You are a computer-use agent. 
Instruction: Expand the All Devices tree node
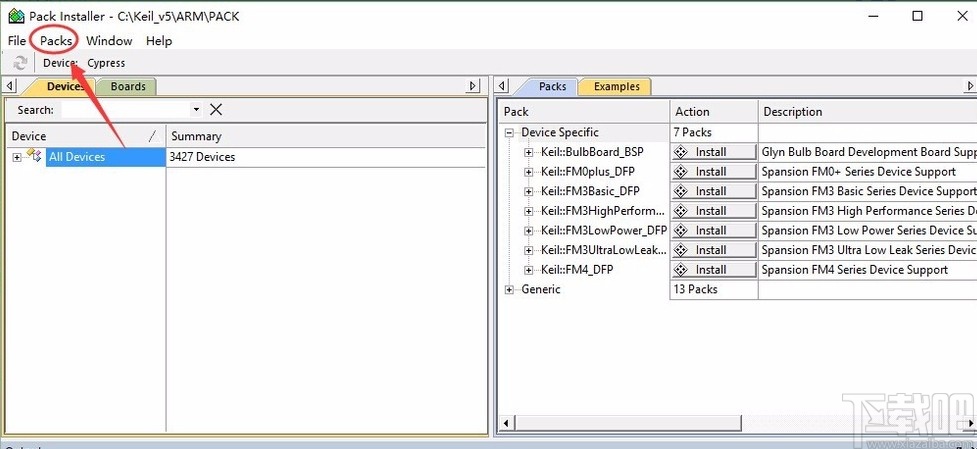tap(17, 157)
